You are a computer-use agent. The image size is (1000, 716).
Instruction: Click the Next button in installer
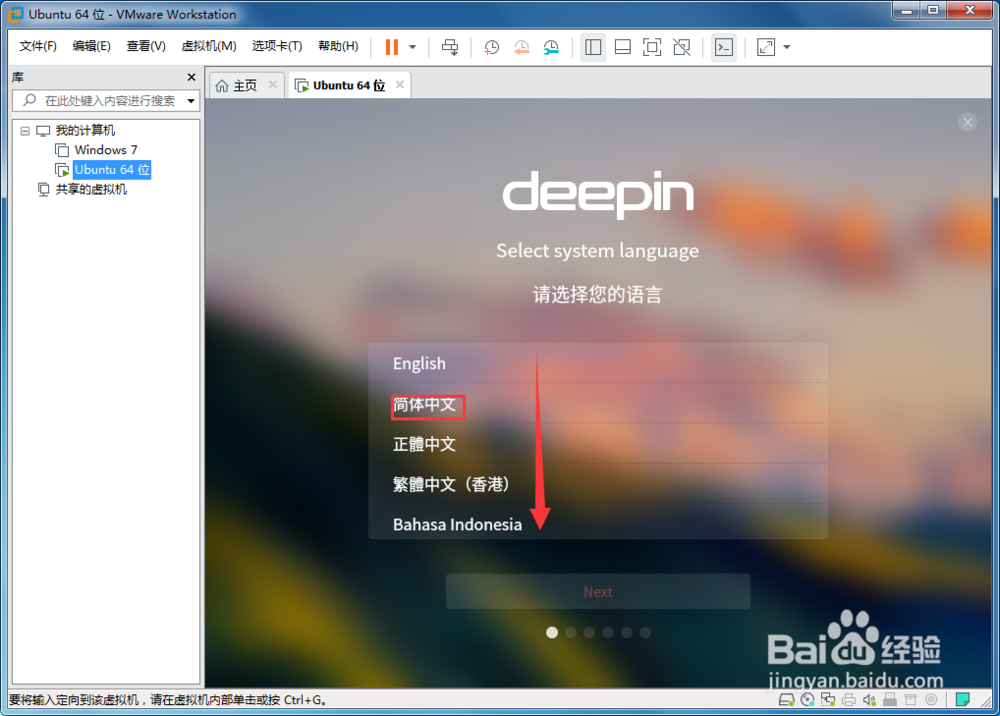pos(598,592)
